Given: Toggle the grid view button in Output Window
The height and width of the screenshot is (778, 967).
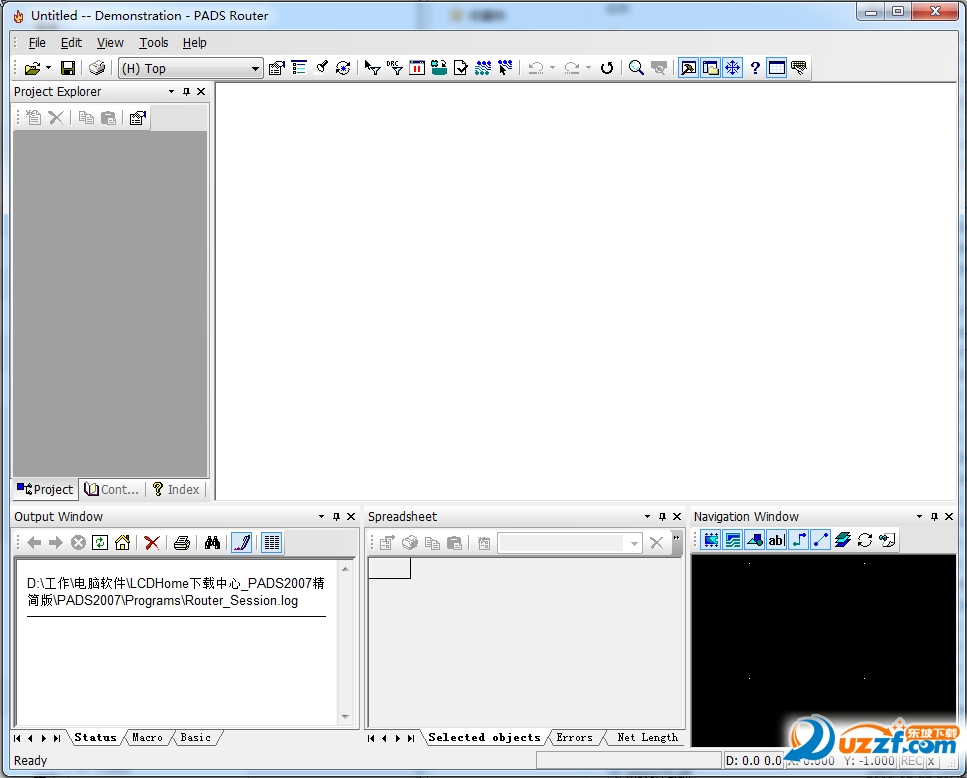Looking at the screenshot, I should (271, 542).
